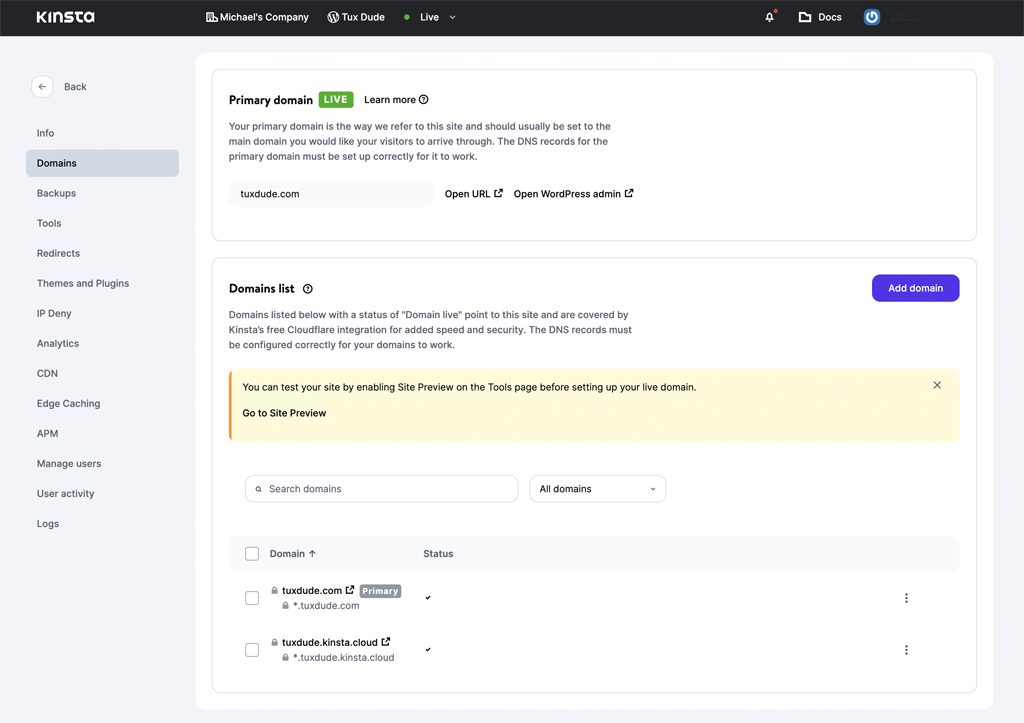Click the Docs folder icon
This screenshot has width=1024, height=723.
805,17
